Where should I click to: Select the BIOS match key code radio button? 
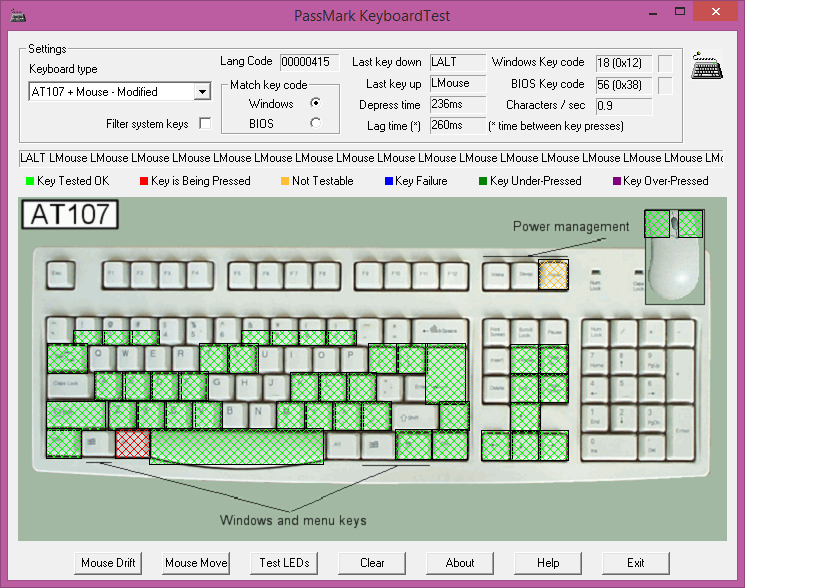[x=315, y=123]
